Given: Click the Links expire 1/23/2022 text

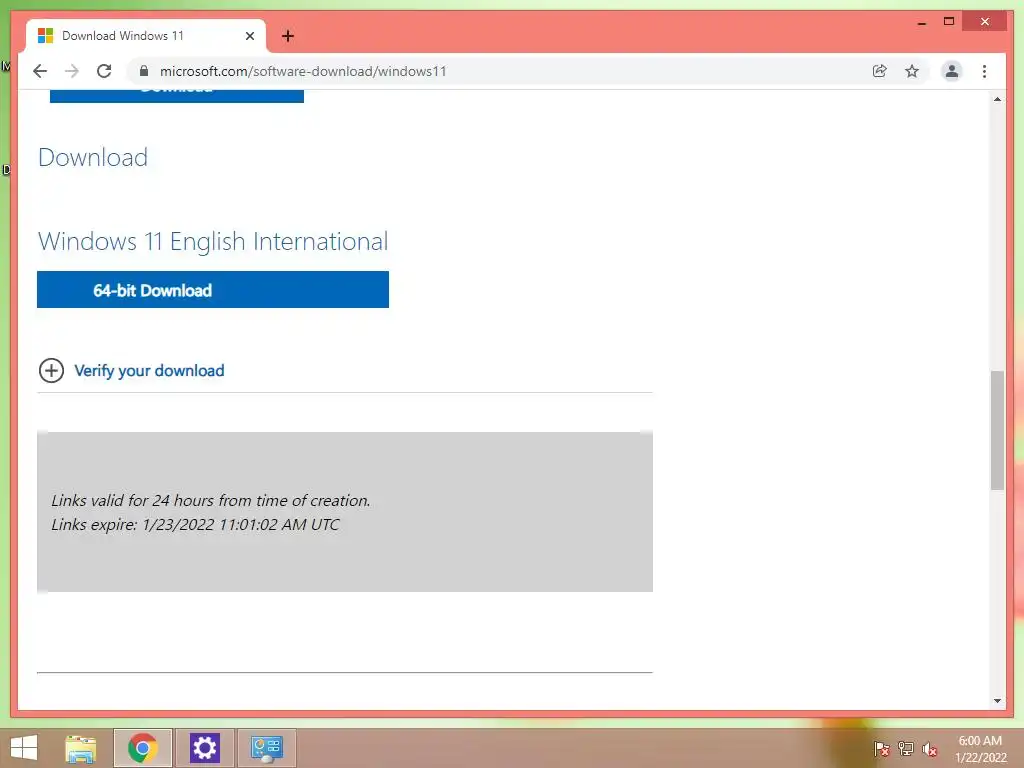Looking at the screenshot, I should 195,524.
